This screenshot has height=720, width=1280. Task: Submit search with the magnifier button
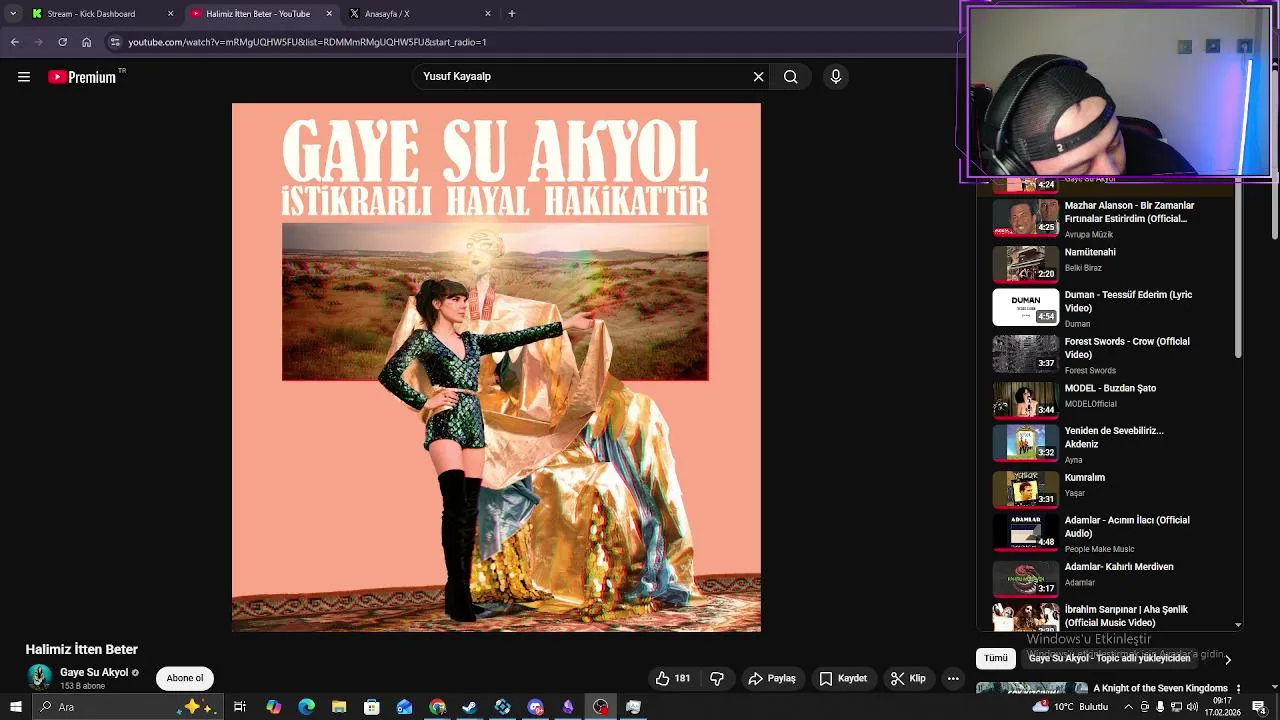[790, 77]
